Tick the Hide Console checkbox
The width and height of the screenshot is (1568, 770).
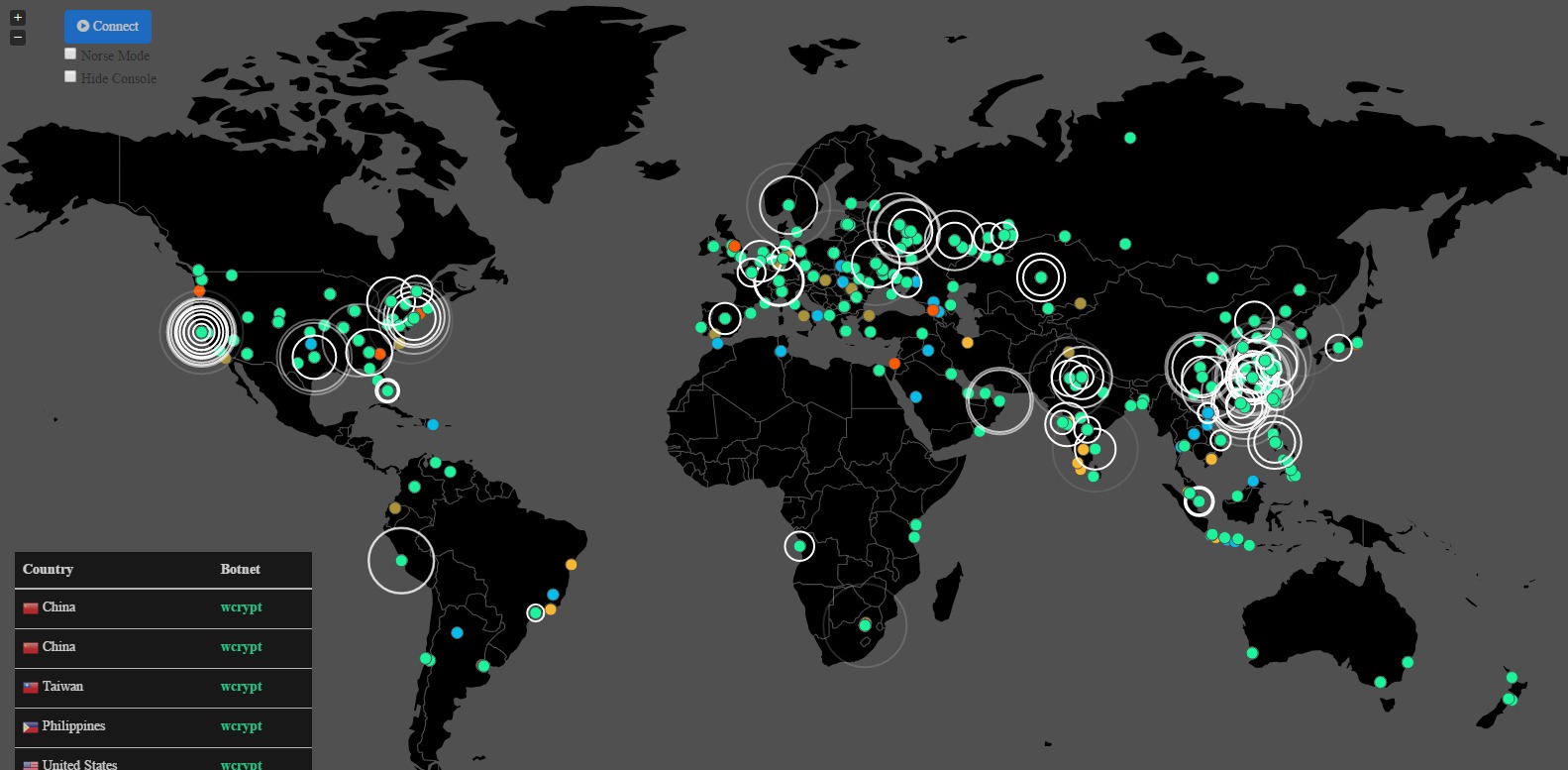(70, 76)
